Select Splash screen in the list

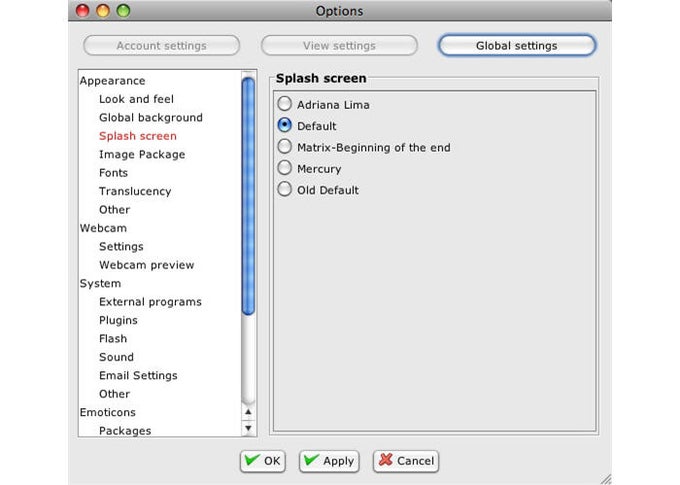(x=137, y=136)
